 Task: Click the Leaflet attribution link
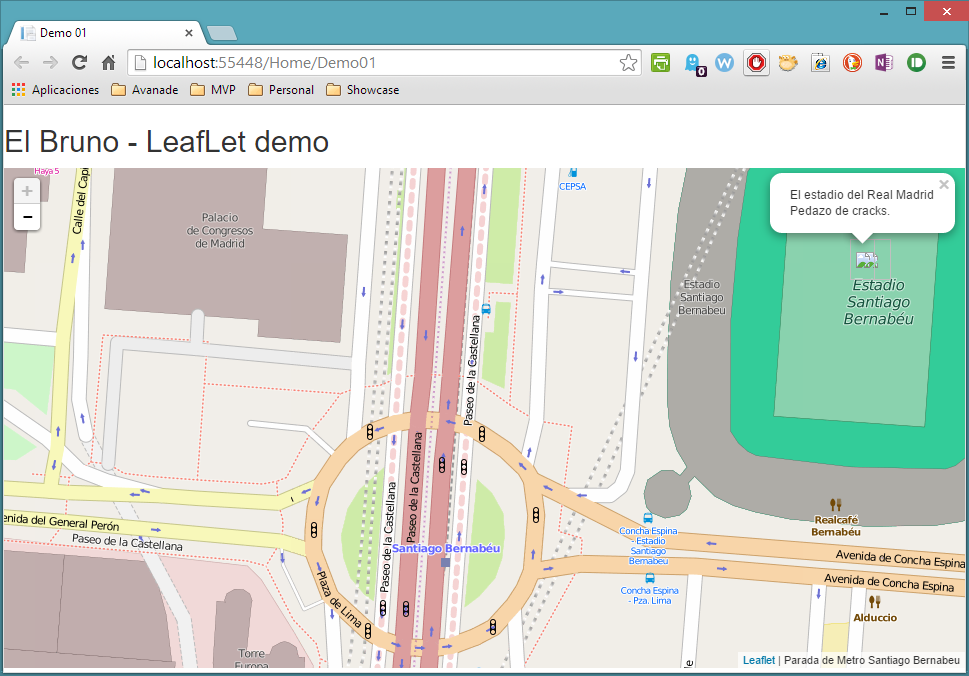click(758, 660)
